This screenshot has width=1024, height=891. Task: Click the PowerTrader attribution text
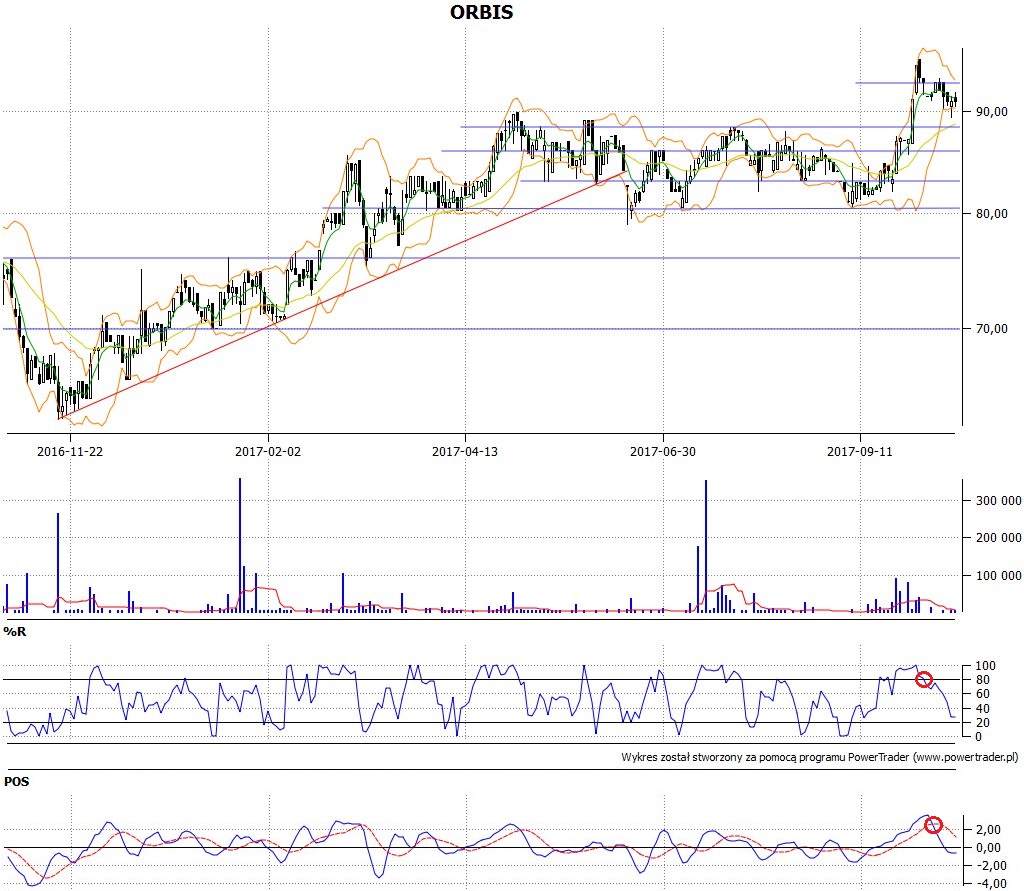[820, 757]
